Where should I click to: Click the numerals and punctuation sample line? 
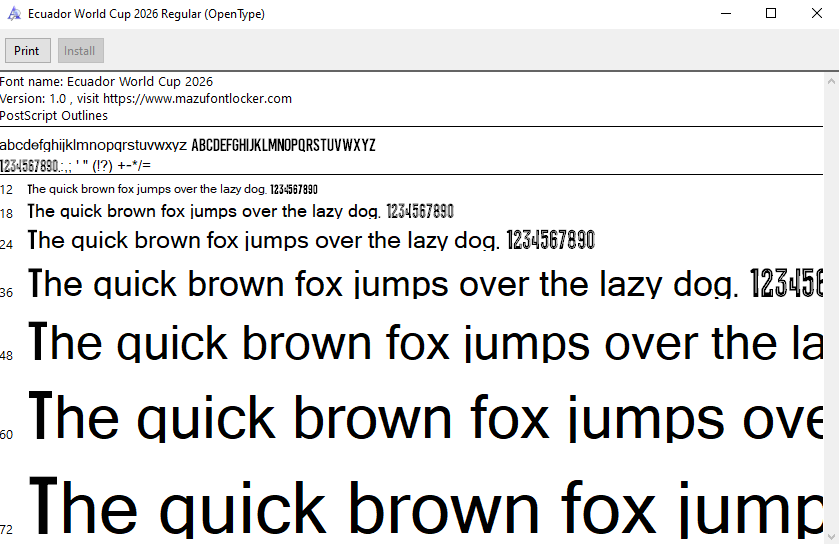pyautogui.click(x=75, y=165)
